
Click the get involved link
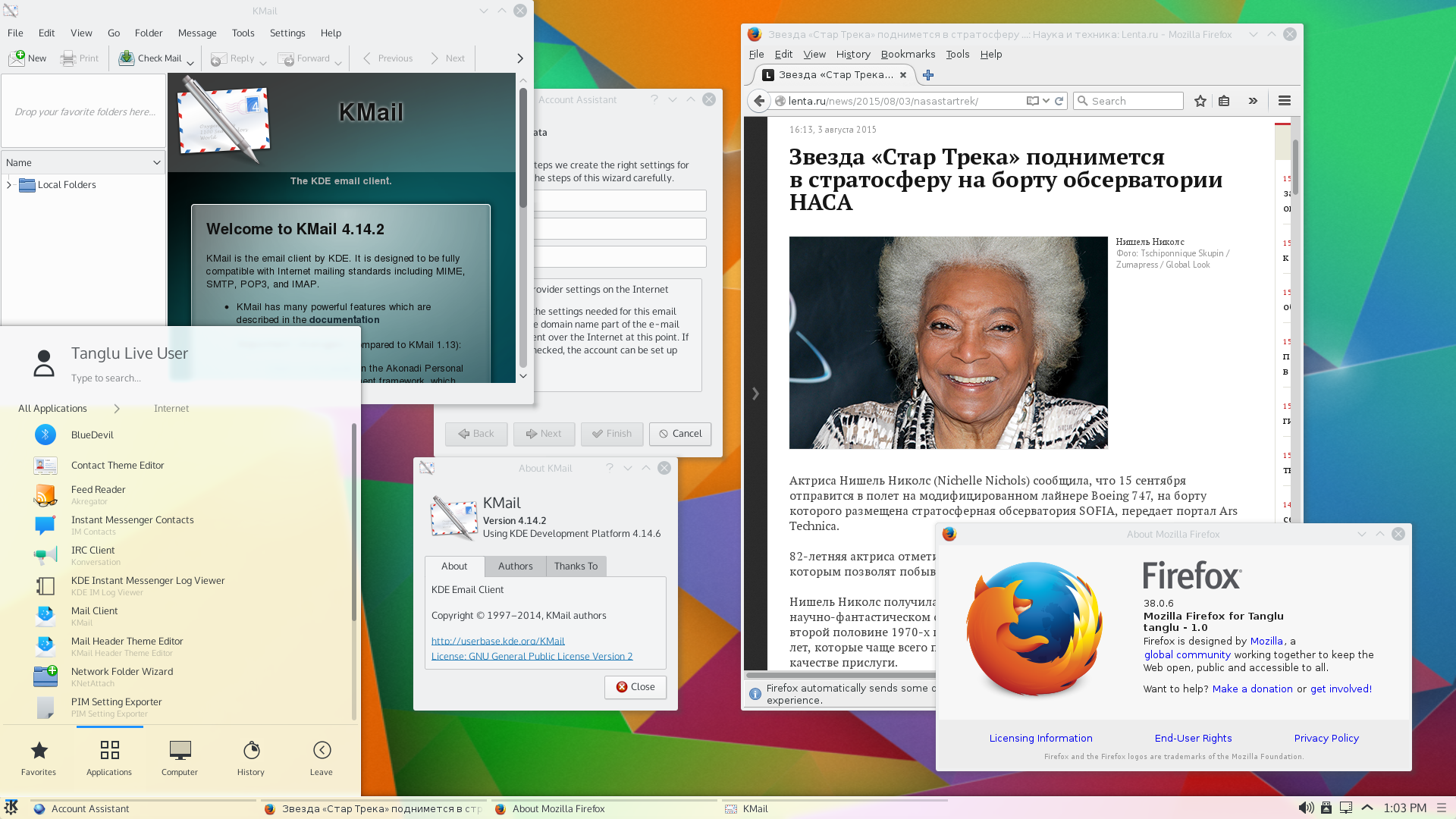pos(1340,689)
